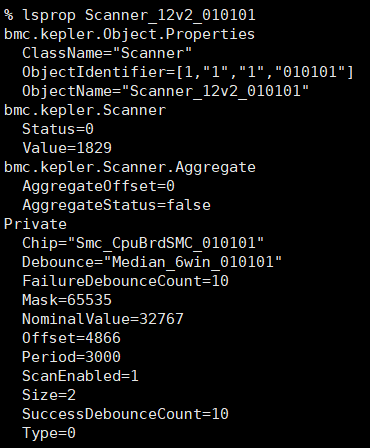This screenshot has height=448, width=370.
Task: Click the bmc.kepler.Scanner section header
Action: click(x=85, y=110)
